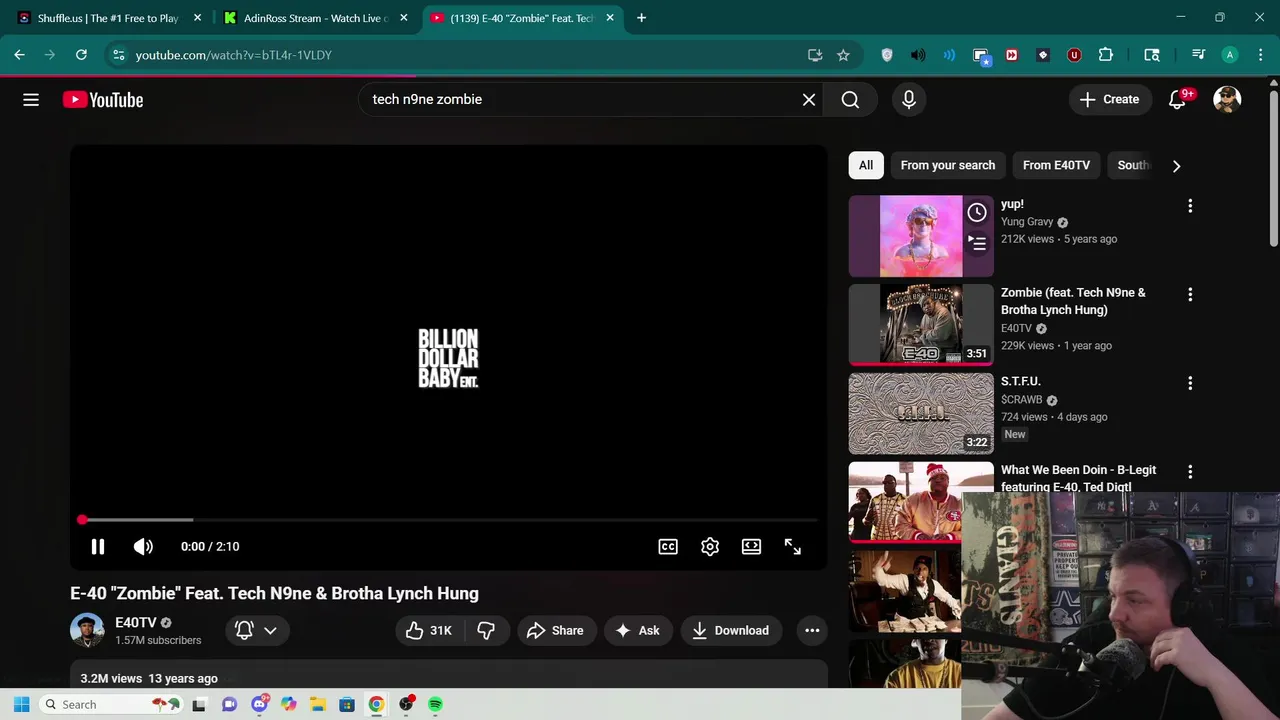Open Chrome profile 'A' avatar
The image size is (1280, 720).
pyautogui.click(x=1230, y=55)
